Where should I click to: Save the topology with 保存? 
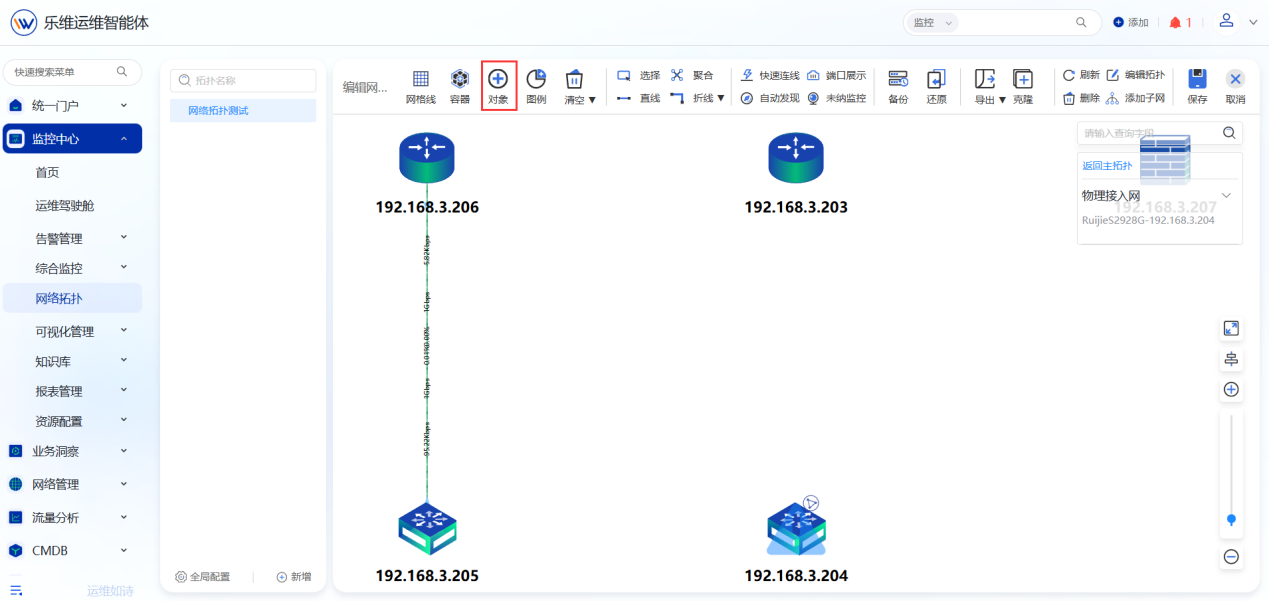(x=1197, y=87)
